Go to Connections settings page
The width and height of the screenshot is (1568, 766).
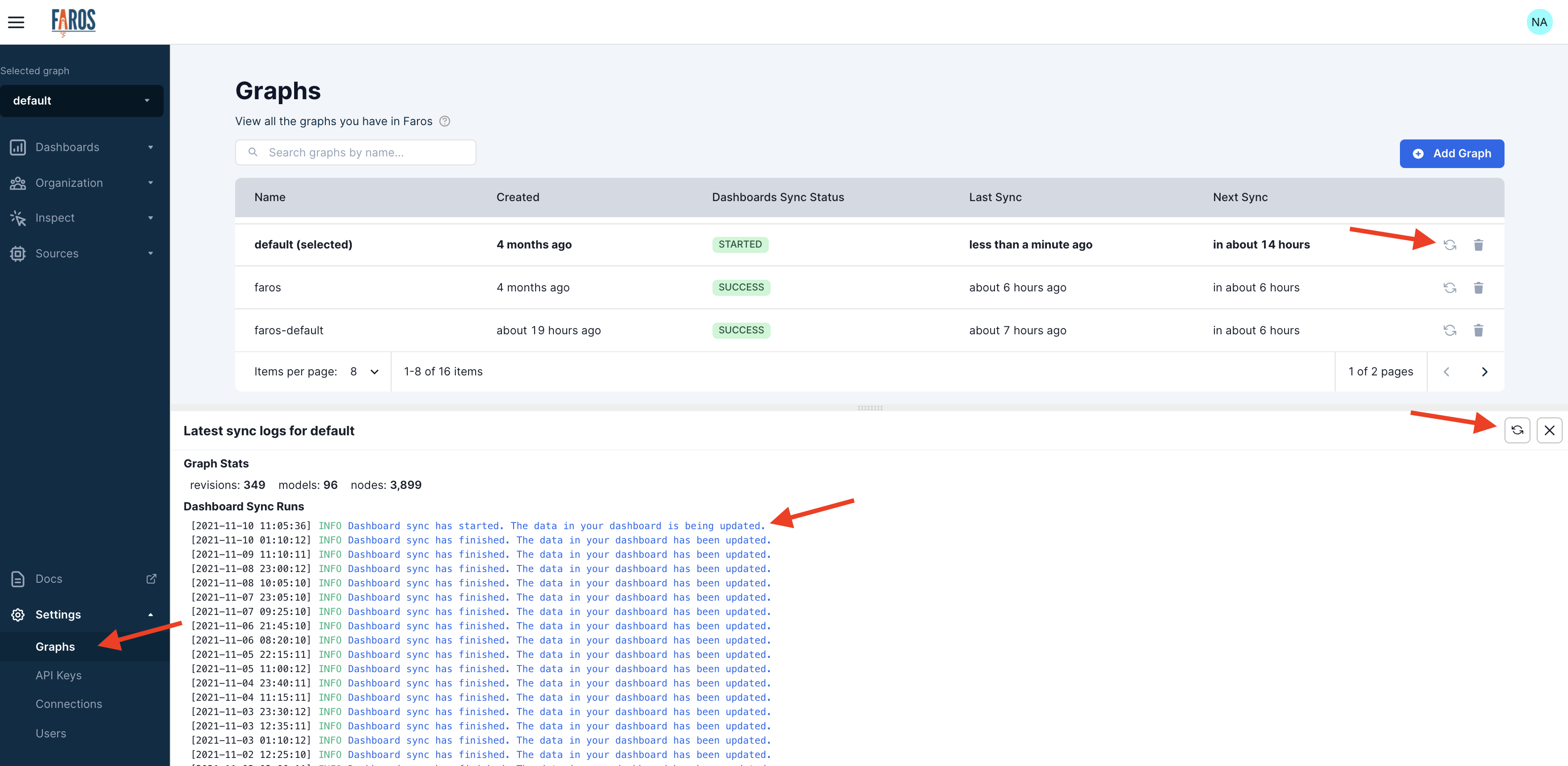[x=69, y=704]
